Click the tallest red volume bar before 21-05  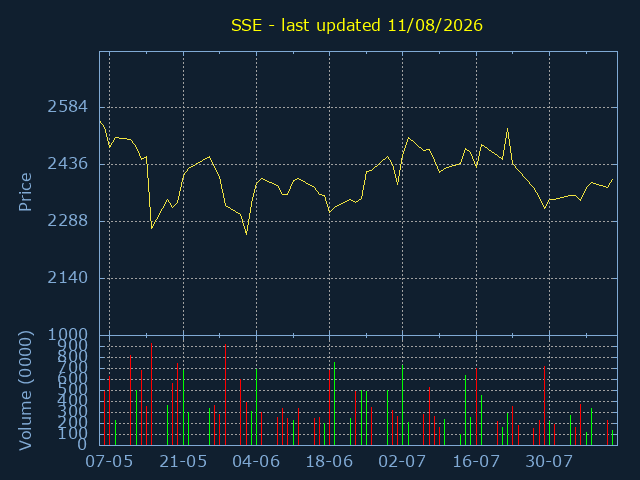[x=151, y=394]
